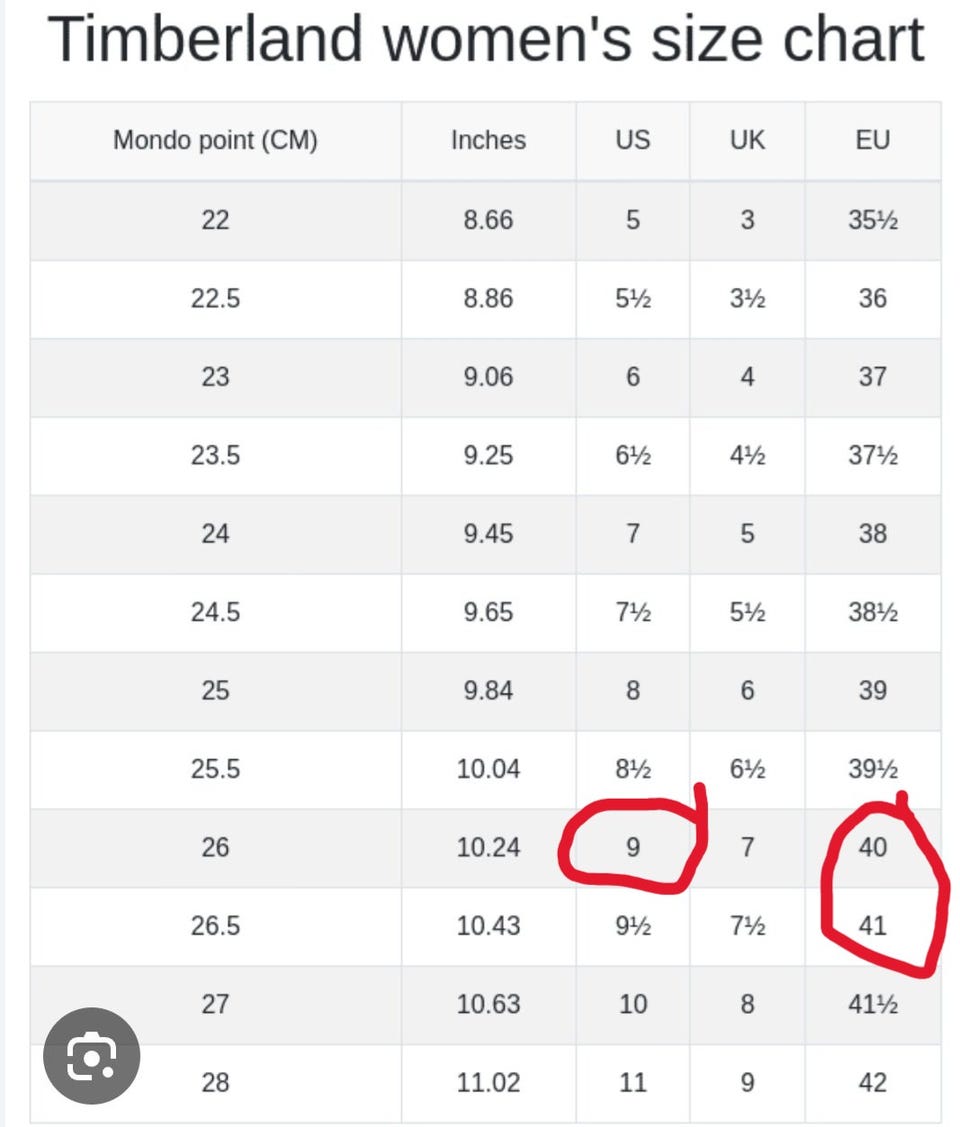960x1127 pixels.
Task: Click the EU 41½ cell
Action: (x=873, y=1004)
